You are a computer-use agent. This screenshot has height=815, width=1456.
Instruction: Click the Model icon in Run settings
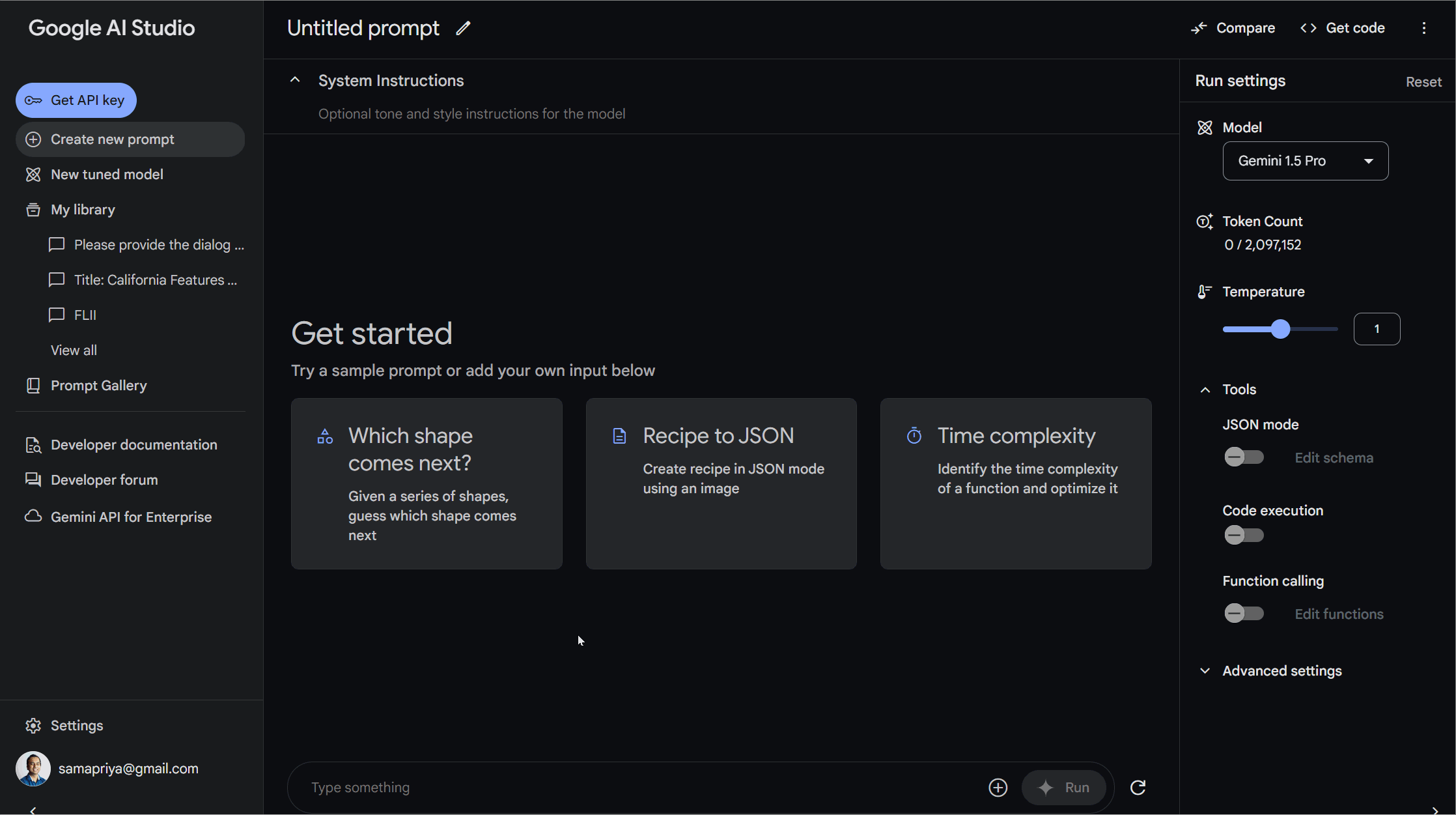pos(1205,128)
